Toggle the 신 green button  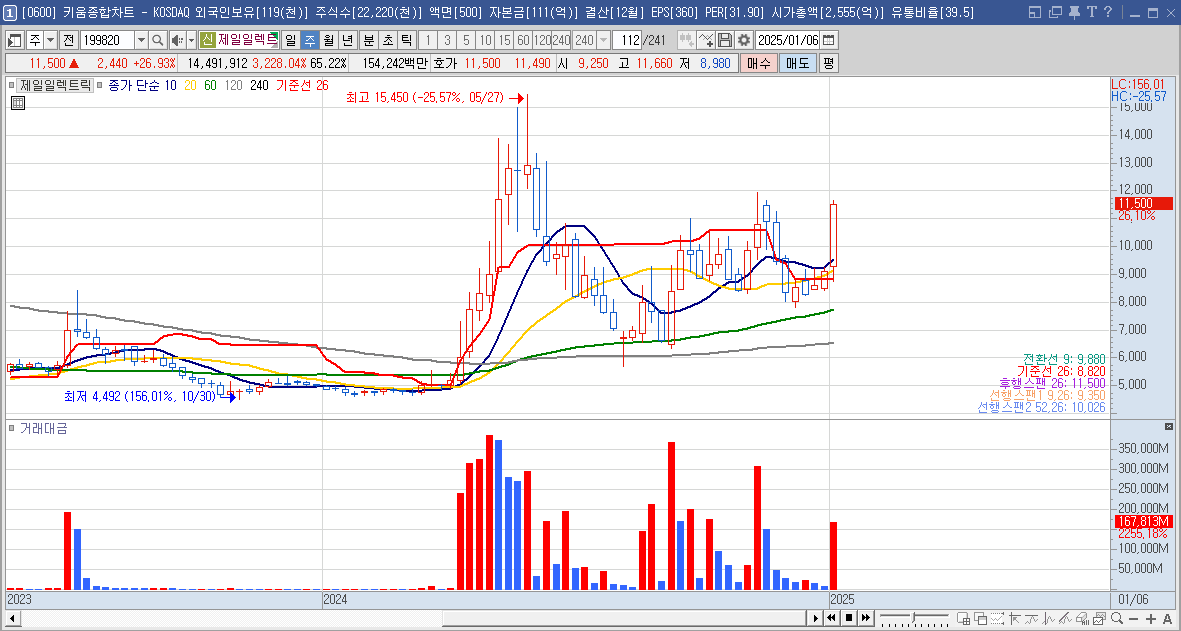[x=208, y=40]
